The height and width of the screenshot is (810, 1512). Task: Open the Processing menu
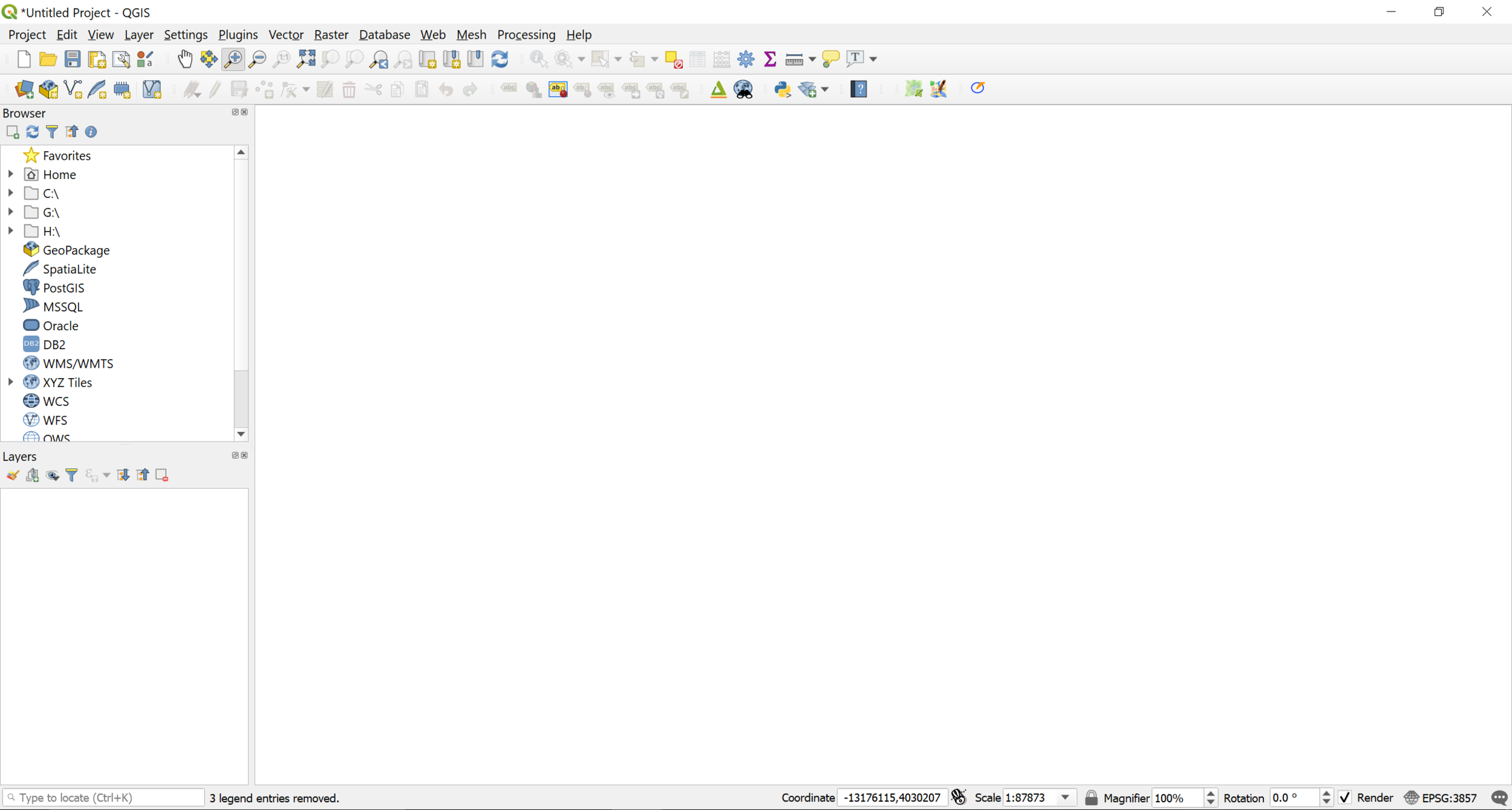[526, 34]
